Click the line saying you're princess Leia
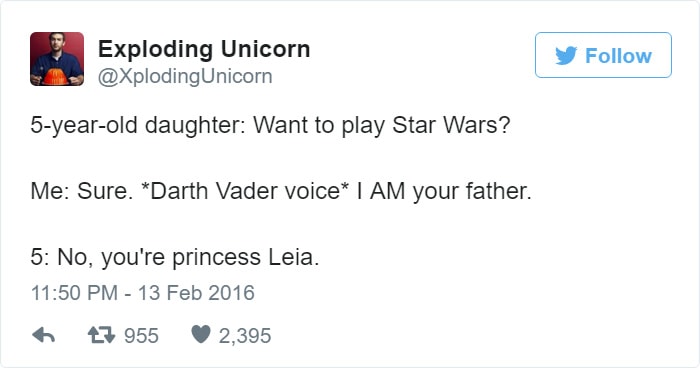Screen dimensions: 700x368 (x=175, y=258)
